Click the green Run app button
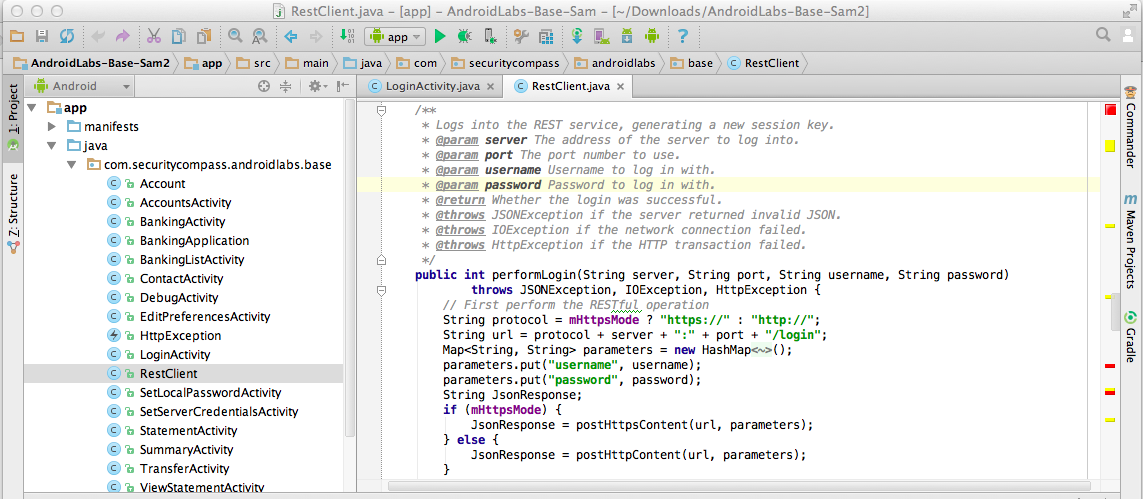Image resolution: width=1143 pixels, height=499 pixels. tap(440, 36)
